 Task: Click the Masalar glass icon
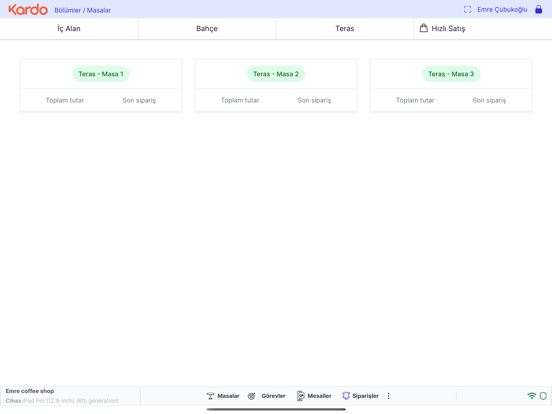click(210, 396)
